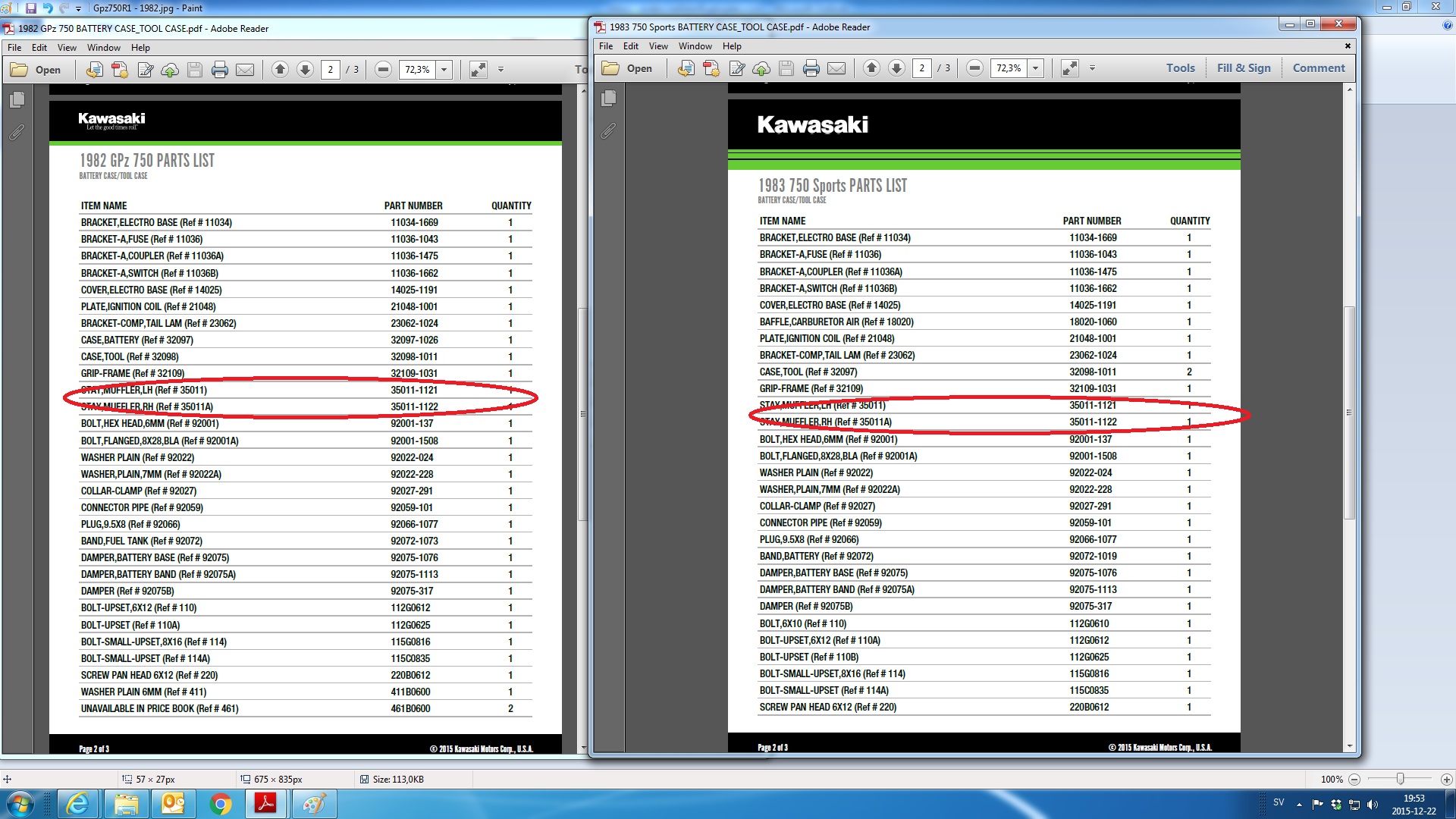Open Internet Explorer from taskbar

(77, 804)
